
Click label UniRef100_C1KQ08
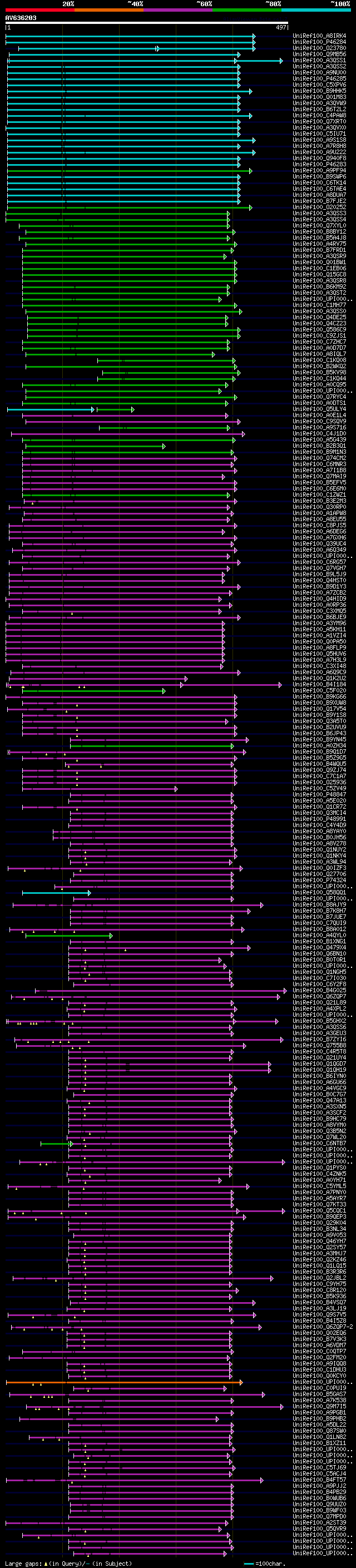click(x=319, y=360)
